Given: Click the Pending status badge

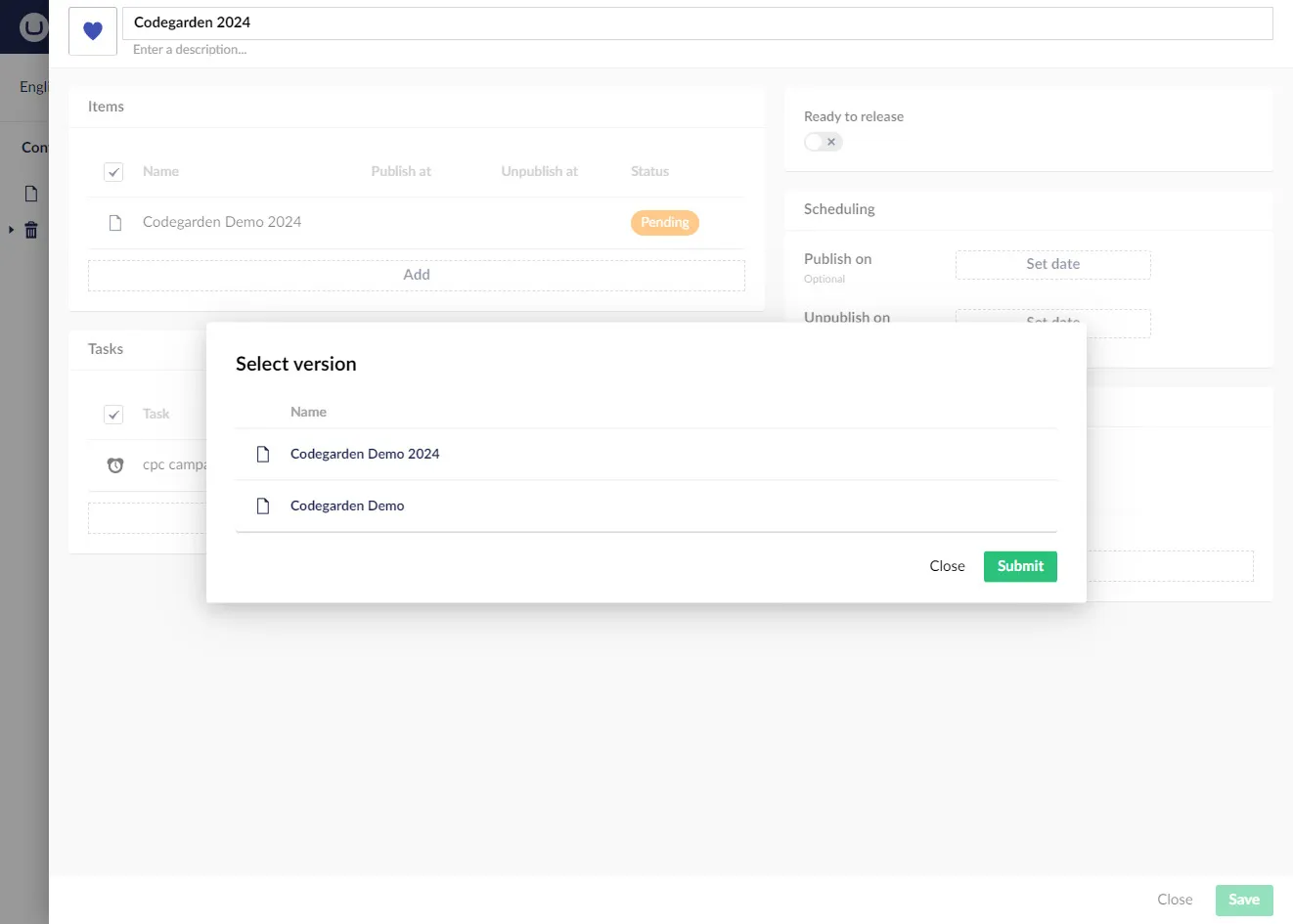Looking at the screenshot, I should tap(664, 222).
